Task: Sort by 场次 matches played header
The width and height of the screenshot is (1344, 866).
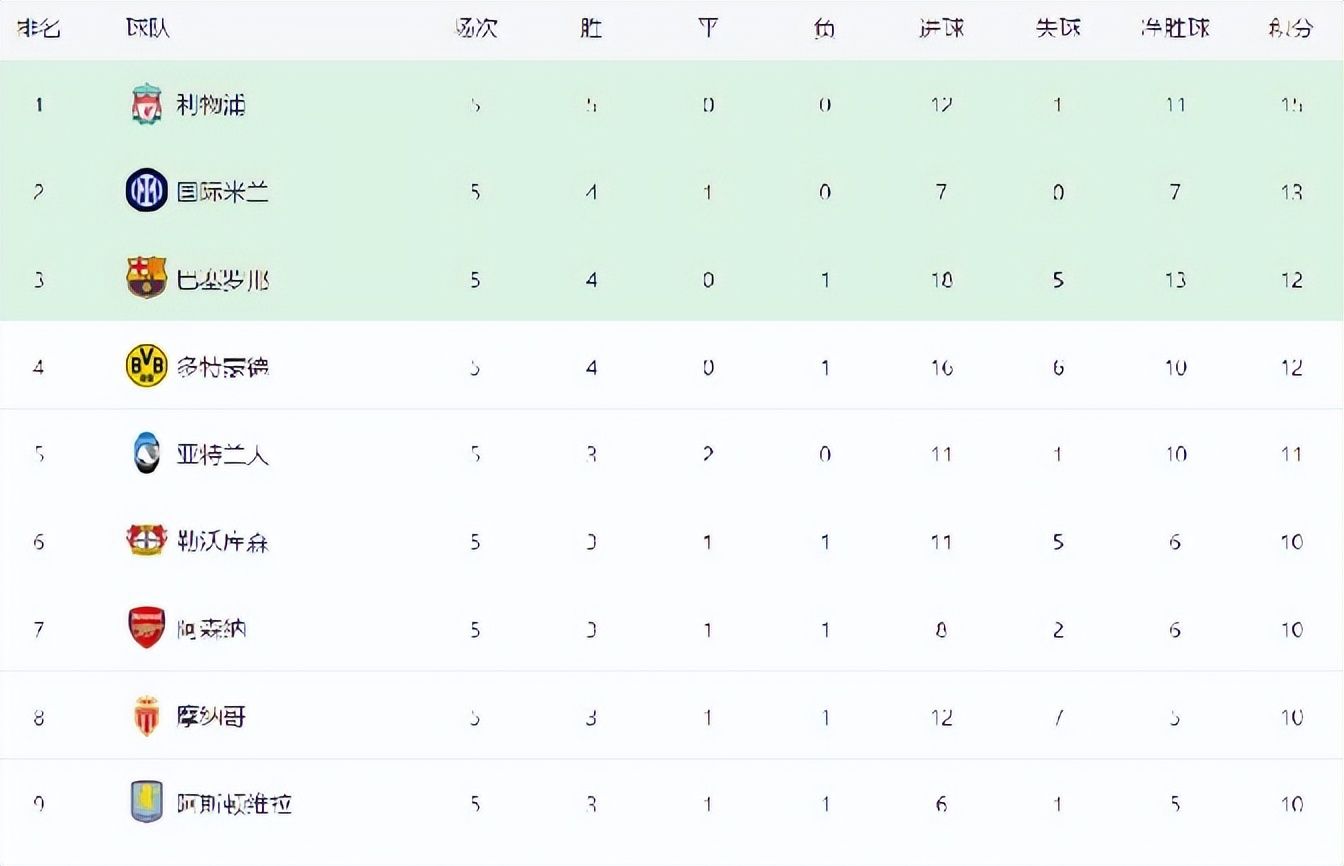Action: 475,29
